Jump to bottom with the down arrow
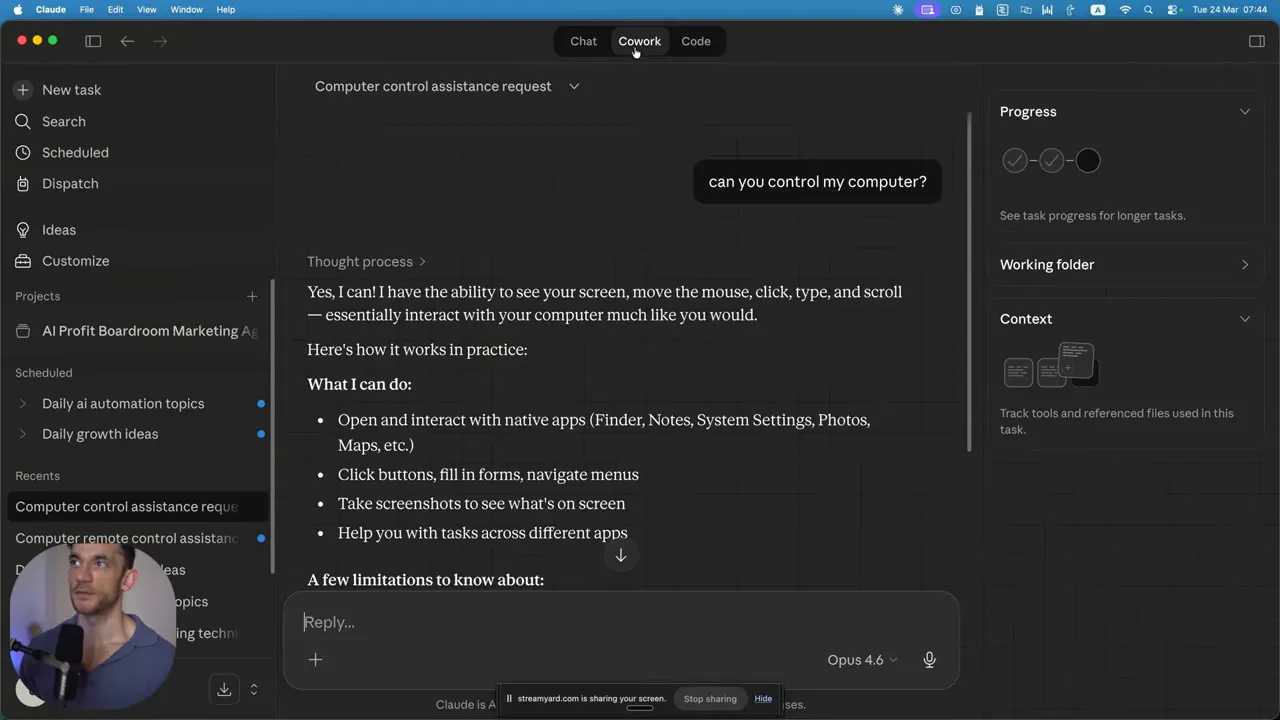 click(620, 555)
